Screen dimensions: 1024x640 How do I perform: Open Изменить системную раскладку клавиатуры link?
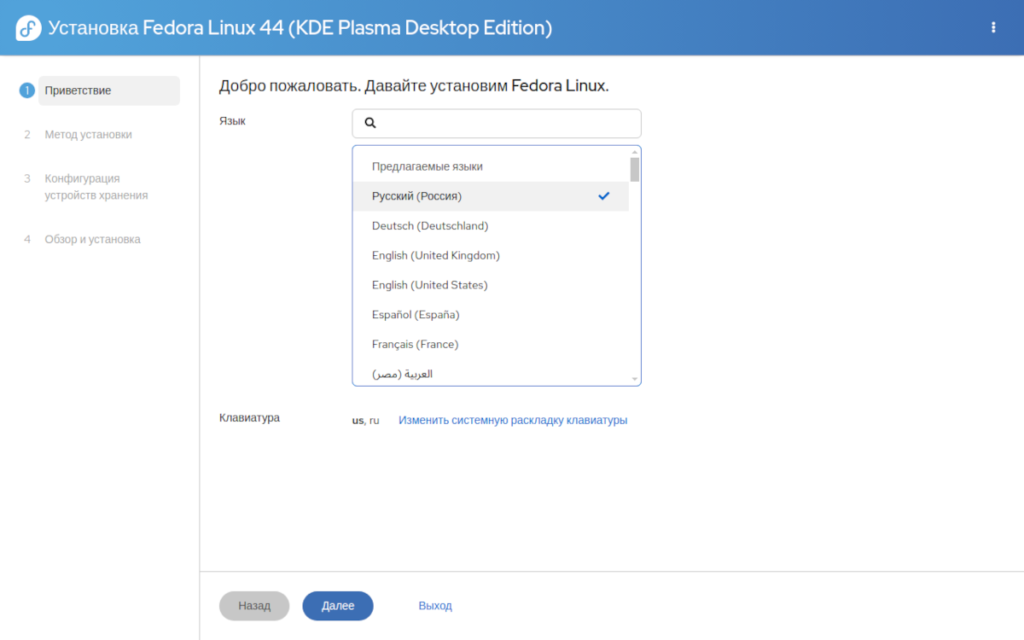[x=513, y=420]
